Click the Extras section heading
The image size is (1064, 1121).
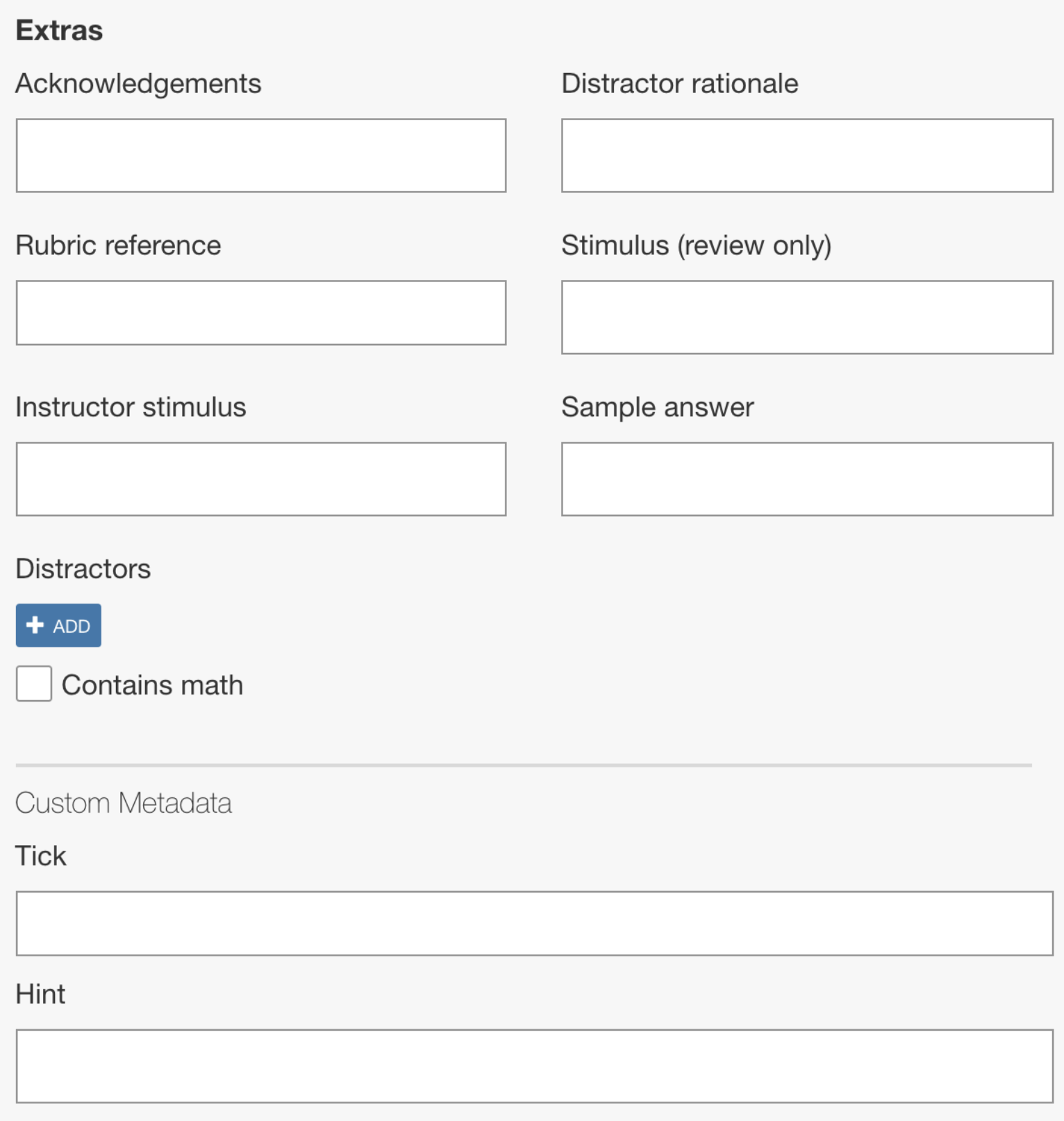[59, 30]
